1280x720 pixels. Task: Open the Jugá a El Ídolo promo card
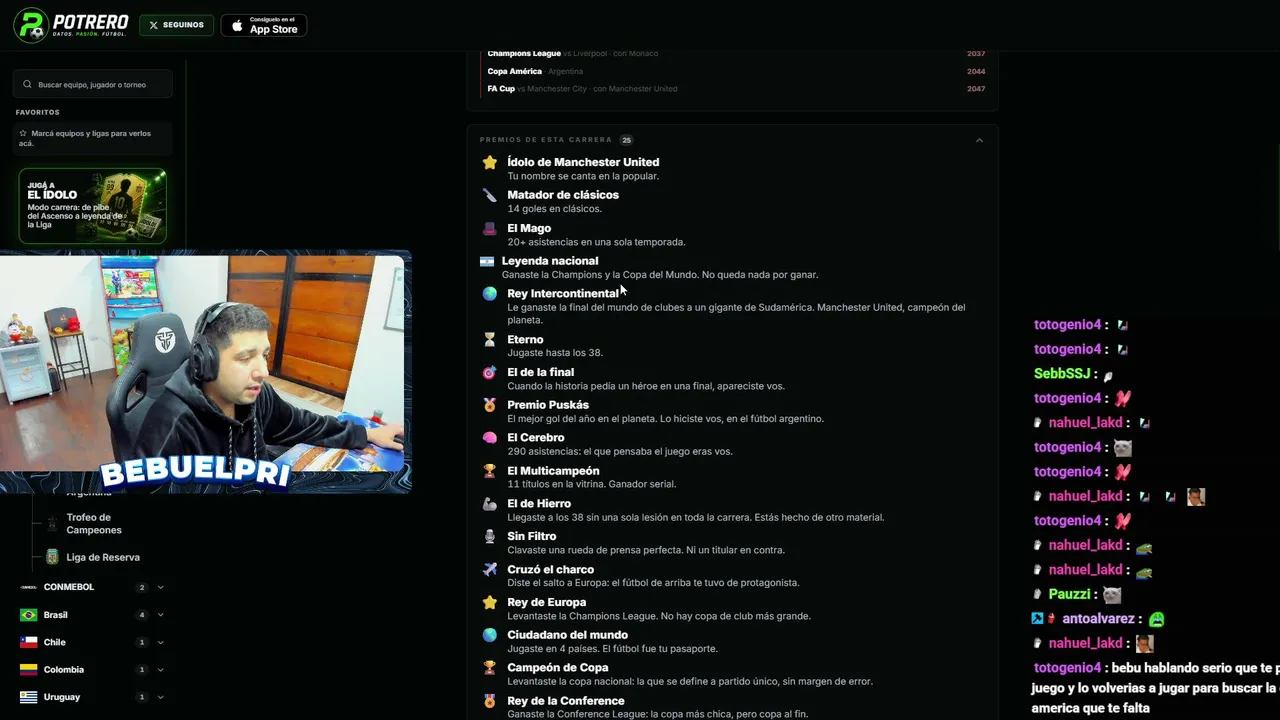pos(92,206)
